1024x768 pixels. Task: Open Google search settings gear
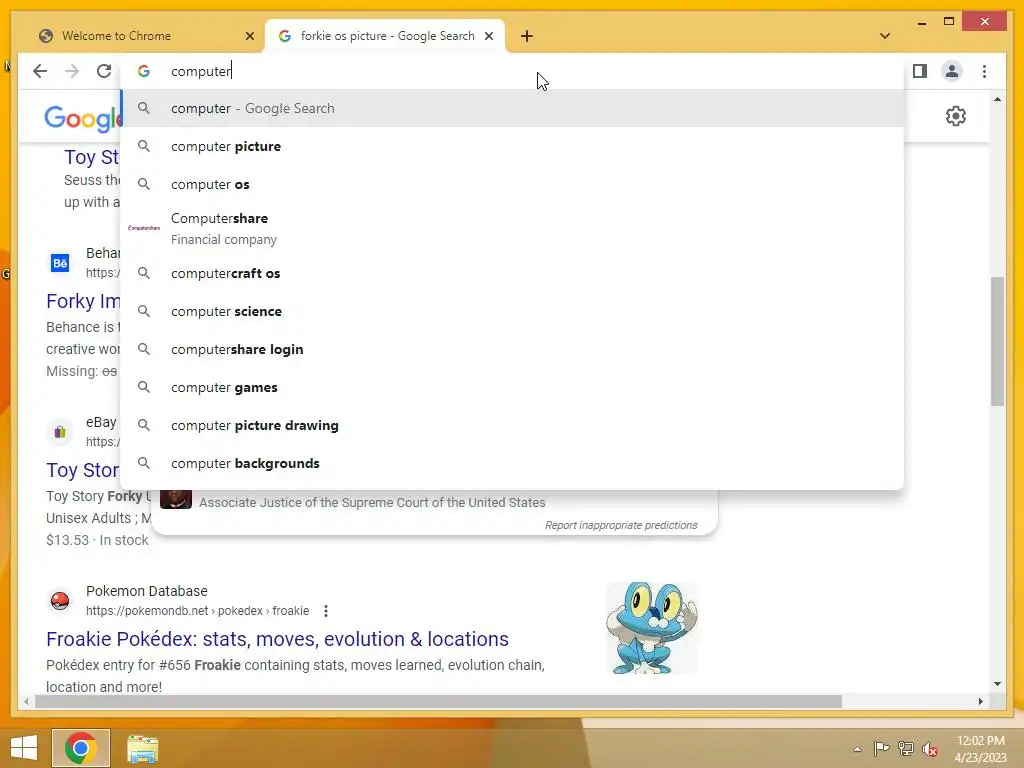coord(955,116)
